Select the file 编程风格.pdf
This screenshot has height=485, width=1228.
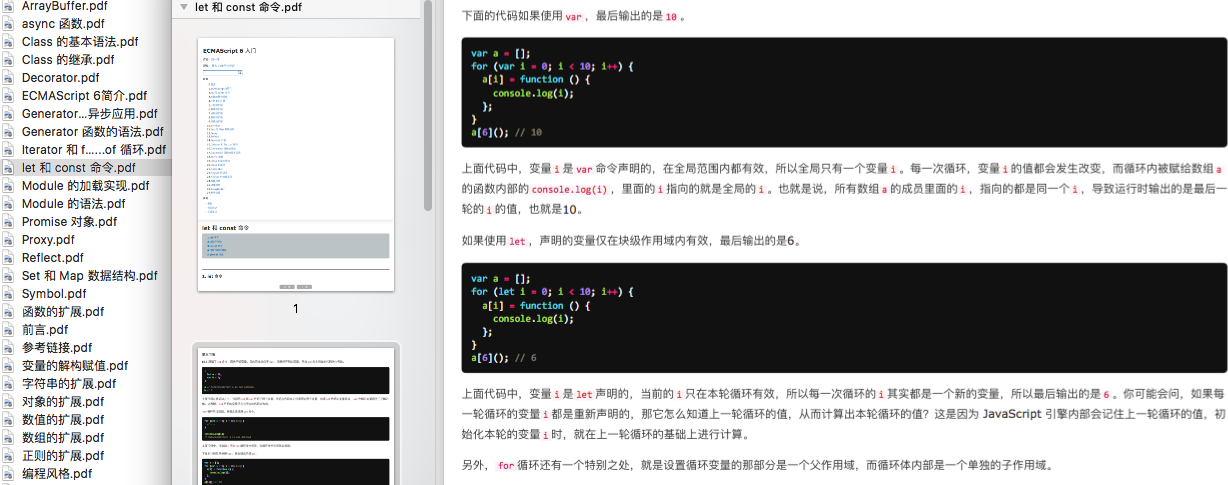(x=57, y=473)
